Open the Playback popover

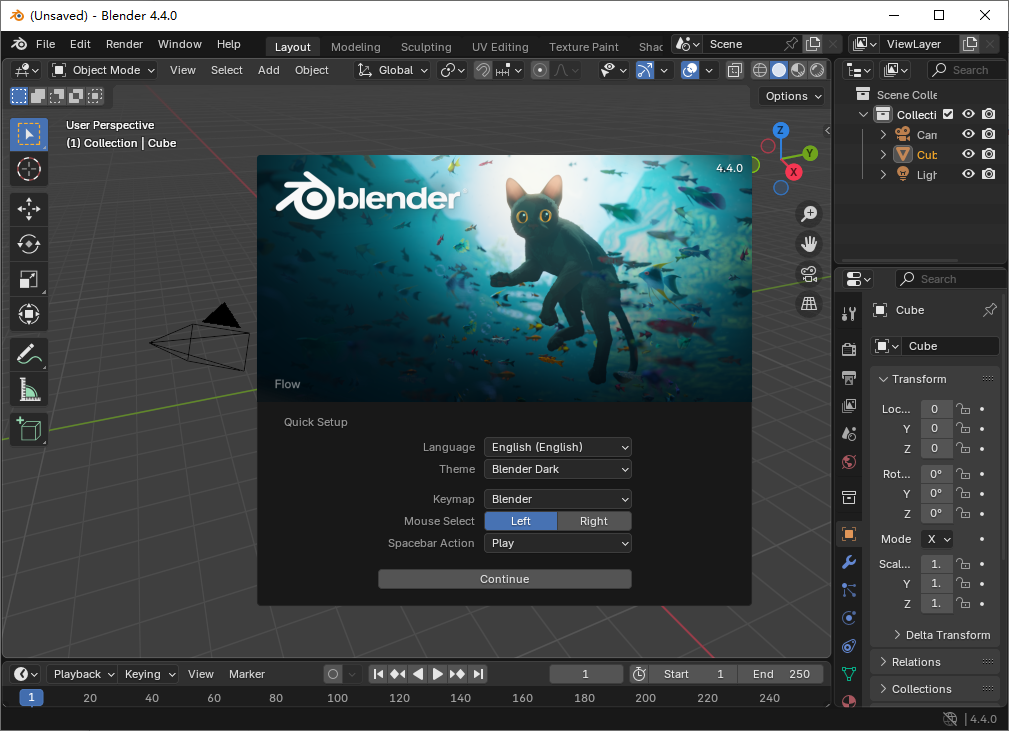point(84,674)
